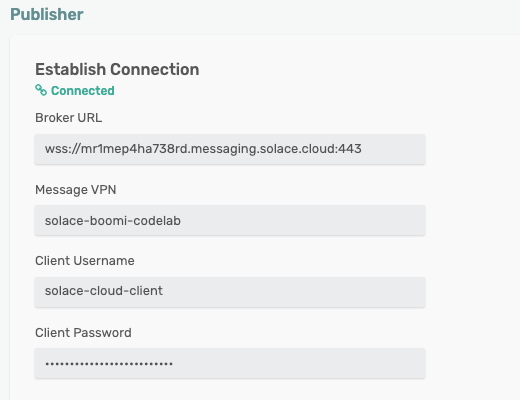Click the wss:// prefix of the broker URL
520x400 pixels.
point(63,149)
